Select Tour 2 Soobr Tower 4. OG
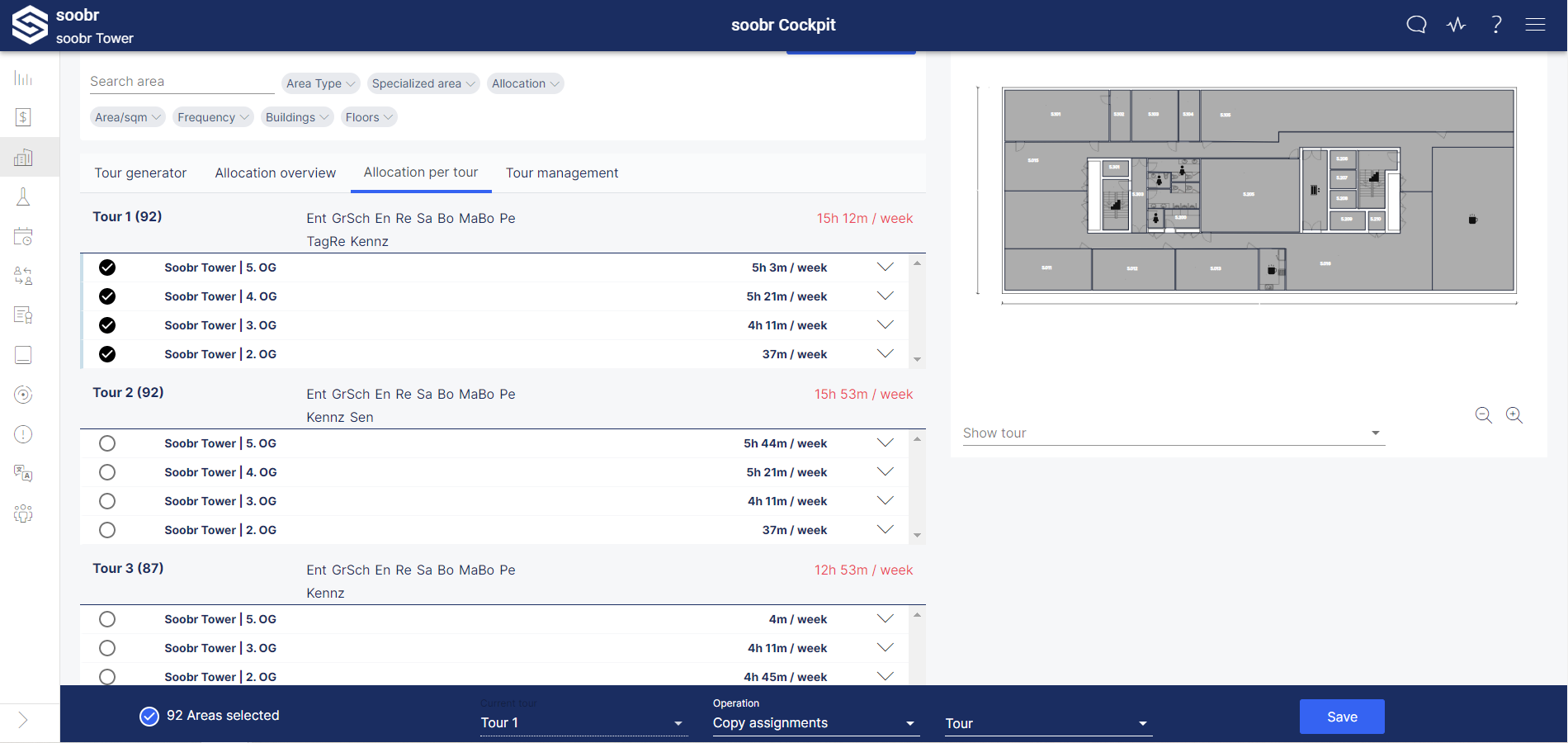Screen dimensions: 1568x743 click(107, 472)
